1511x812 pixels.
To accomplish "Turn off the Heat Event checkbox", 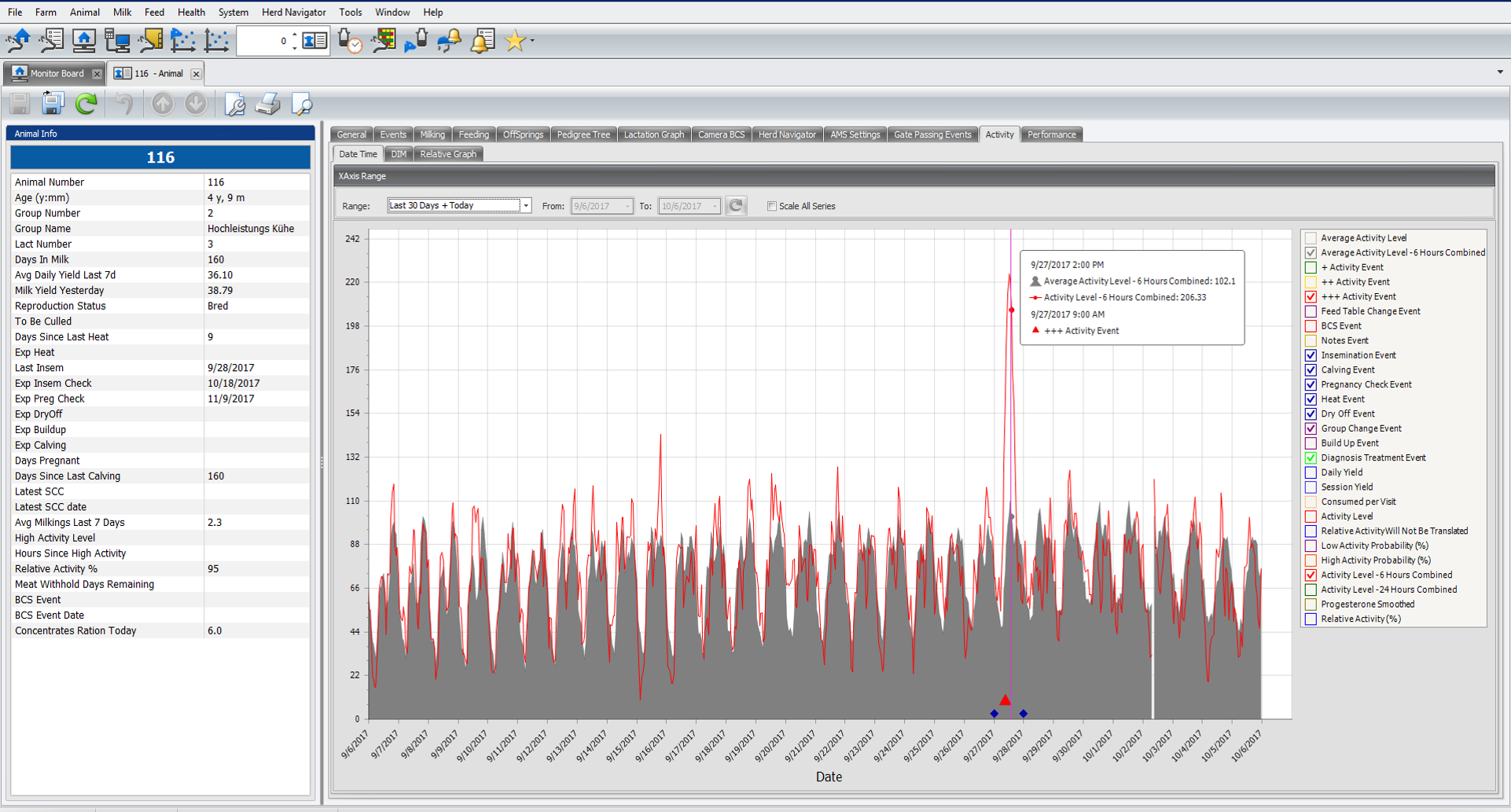I will tap(1311, 399).
